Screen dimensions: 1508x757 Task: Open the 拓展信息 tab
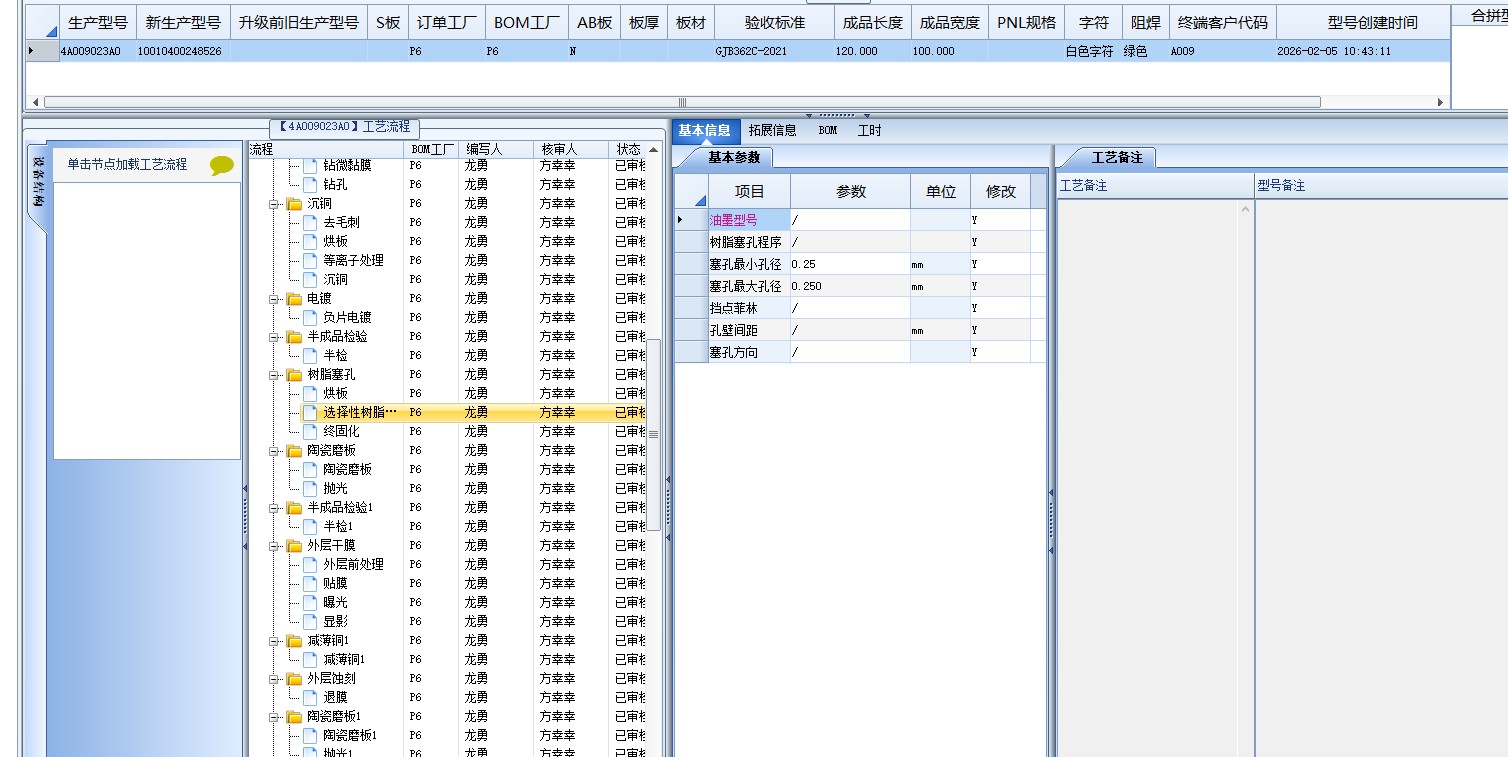pyautogui.click(x=773, y=130)
